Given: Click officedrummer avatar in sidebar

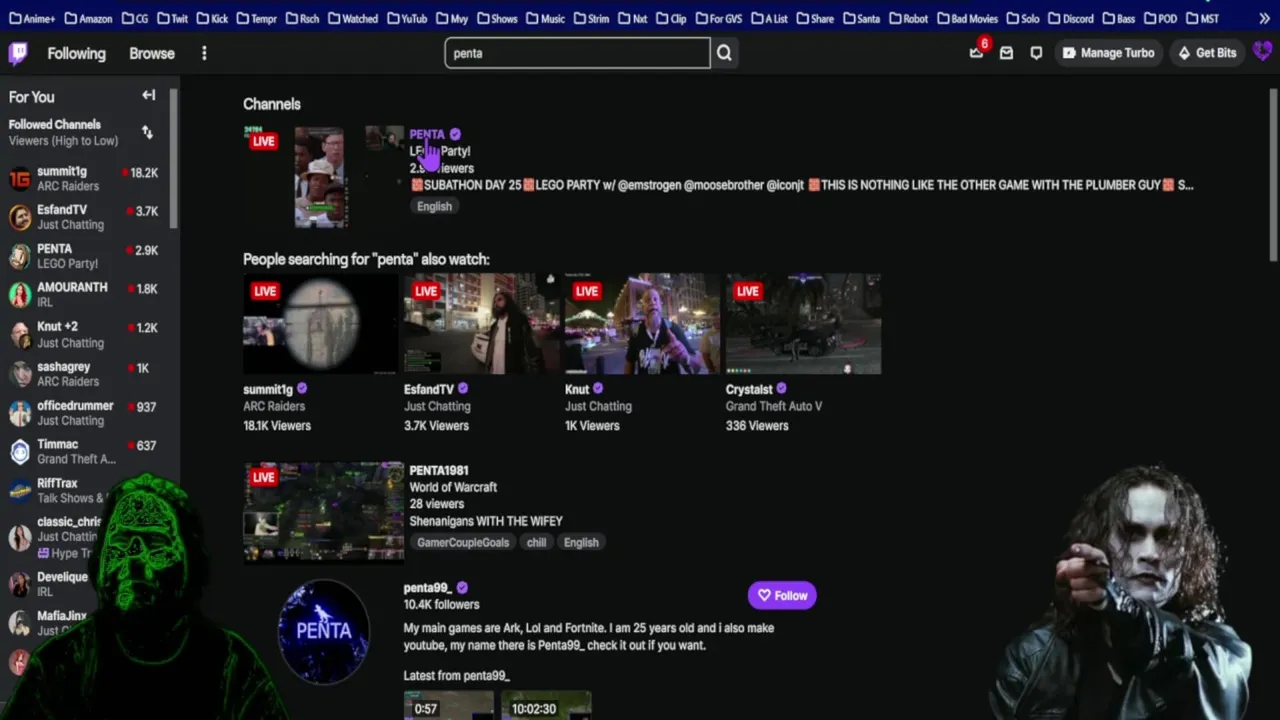Looking at the screenshot, I should [20, 413].
